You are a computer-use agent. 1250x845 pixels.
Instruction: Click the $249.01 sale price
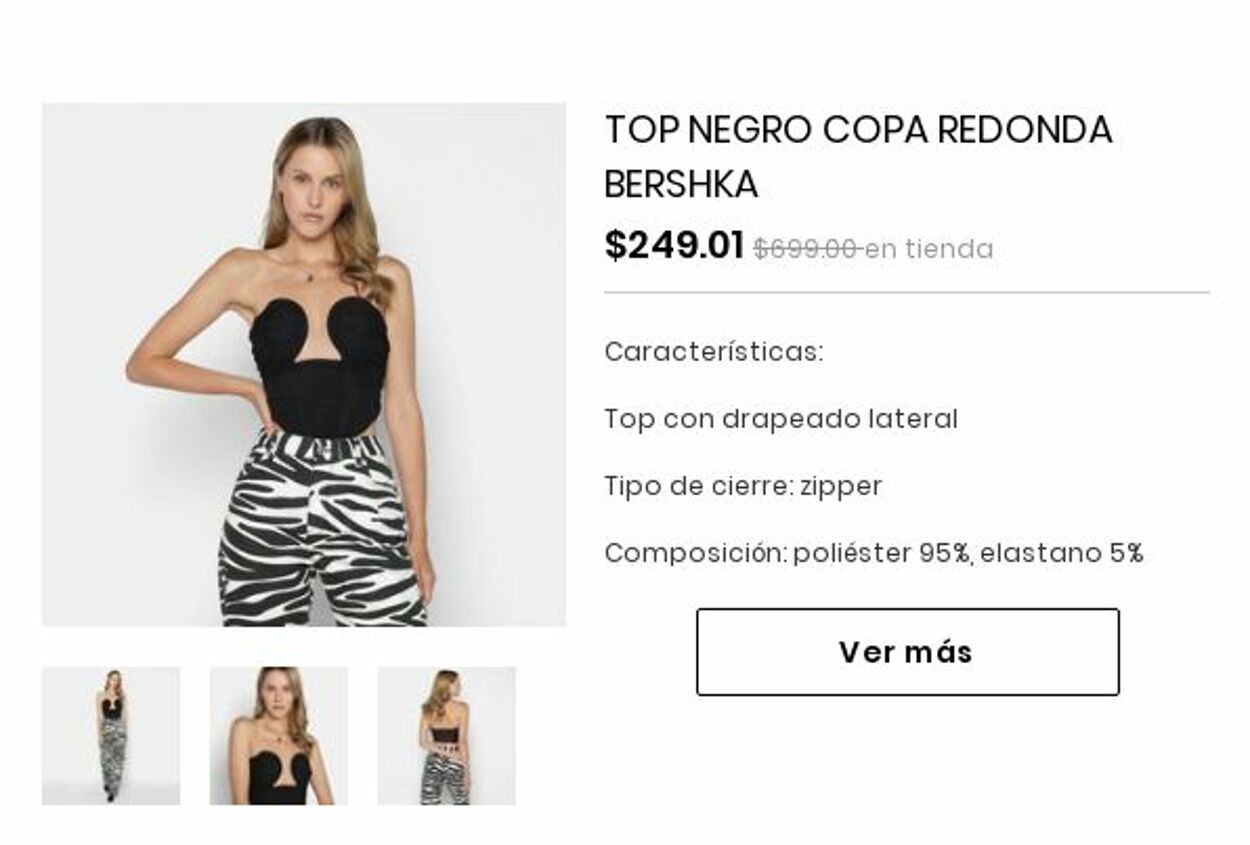673,245
